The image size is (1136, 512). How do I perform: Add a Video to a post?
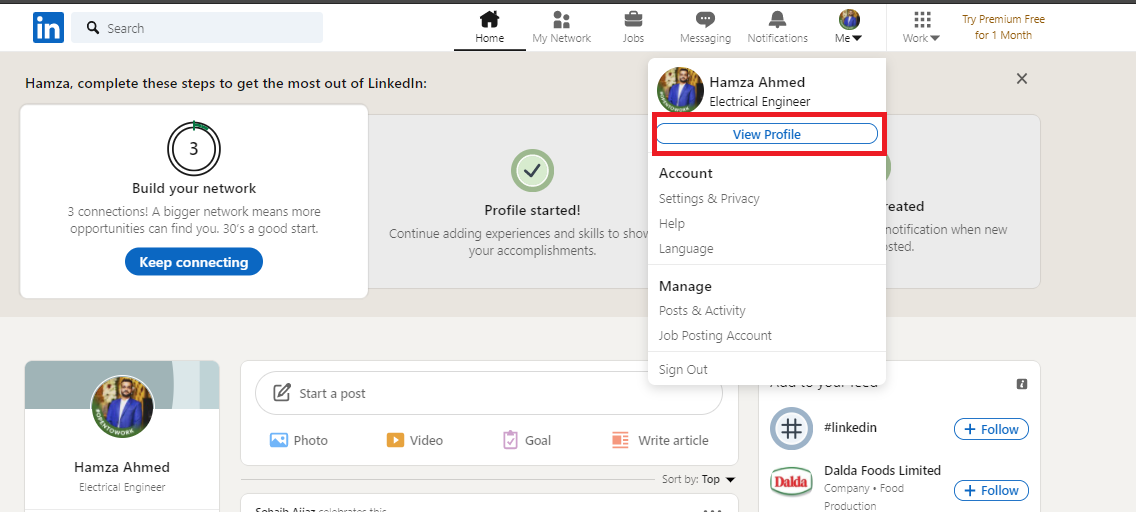[x=414, y=440]
